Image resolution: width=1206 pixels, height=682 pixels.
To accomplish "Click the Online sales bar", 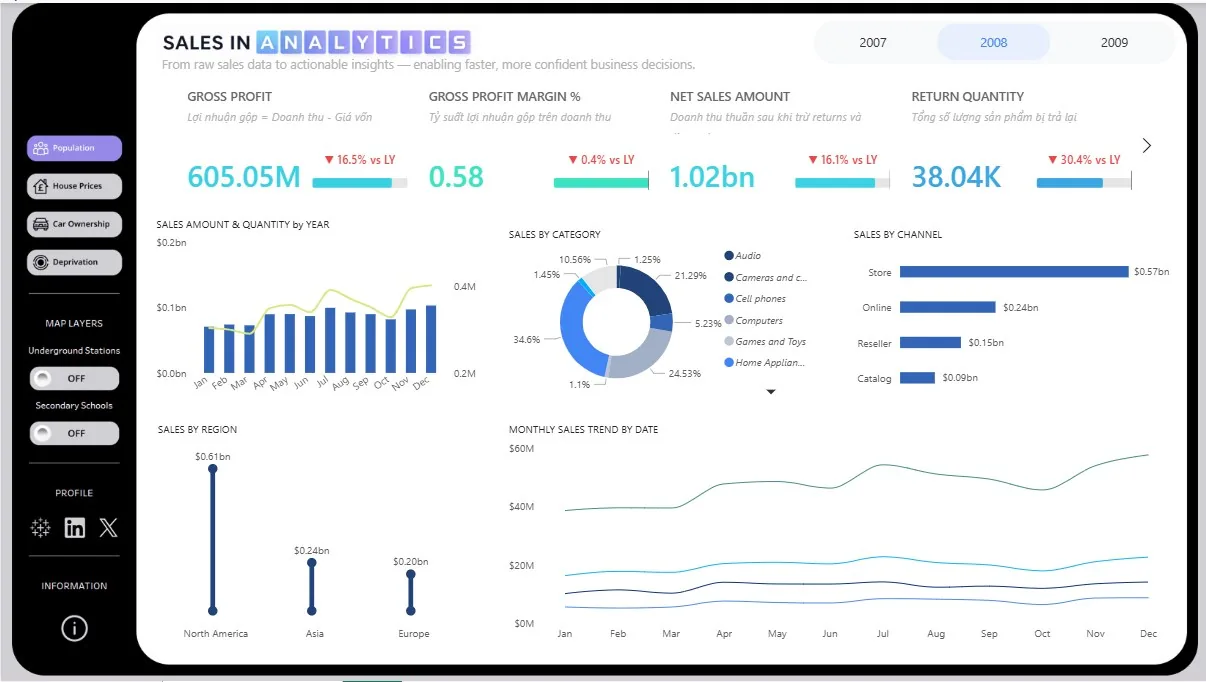I will coord(947,307).
